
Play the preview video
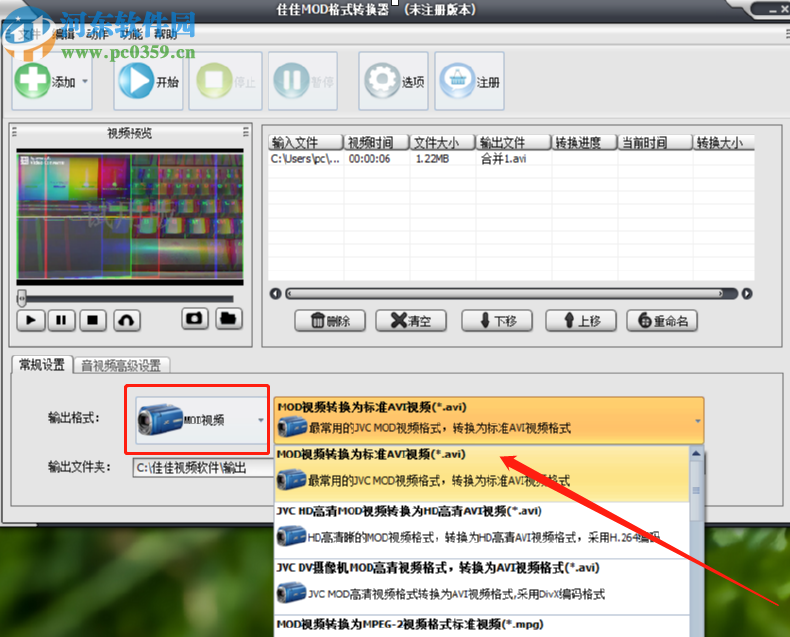click(x=31, y=320)
